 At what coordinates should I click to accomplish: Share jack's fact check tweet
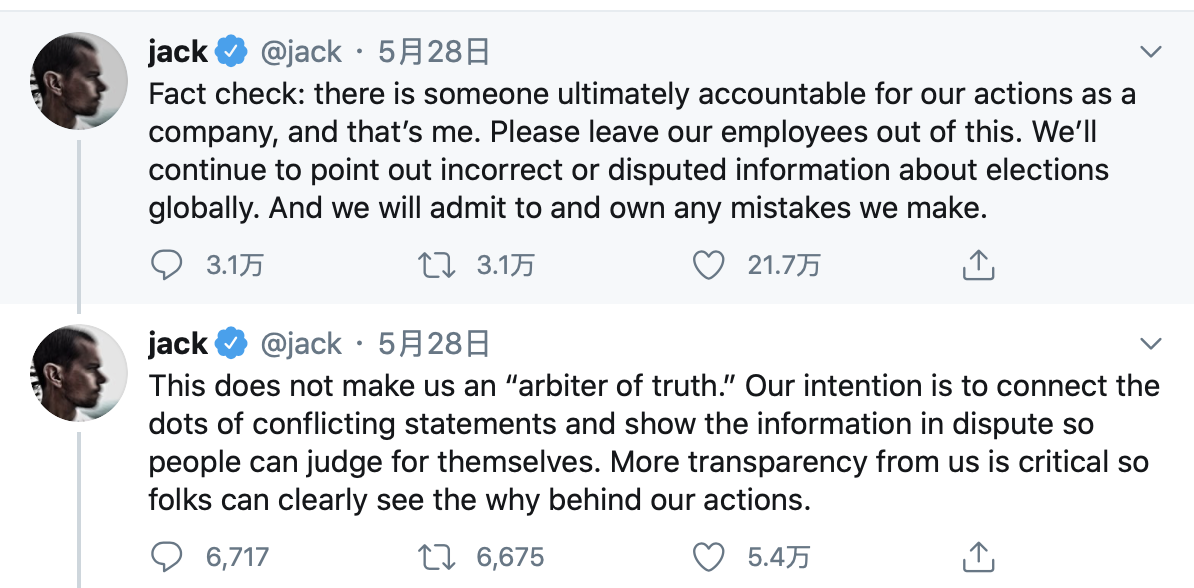pos(978,265)
